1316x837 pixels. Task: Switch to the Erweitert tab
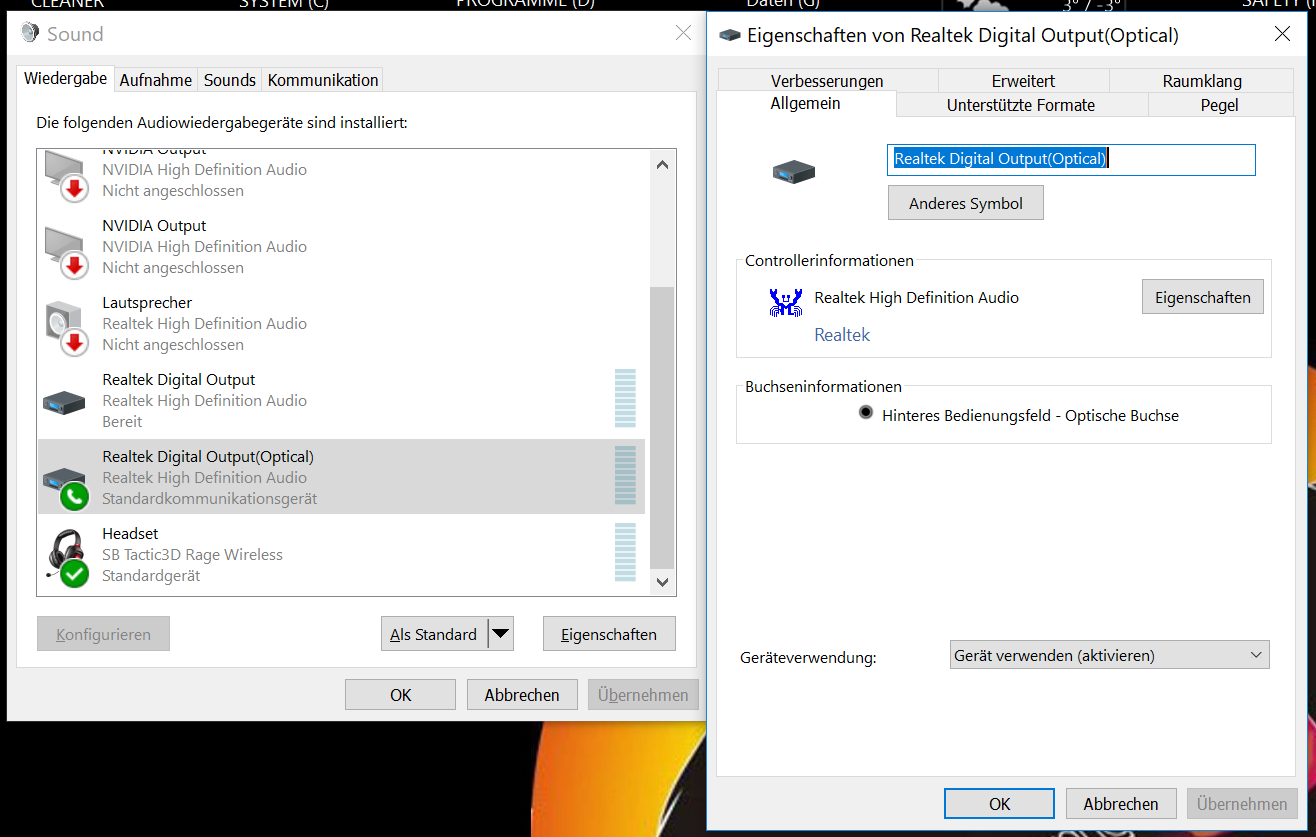[x=1023, y=81]
